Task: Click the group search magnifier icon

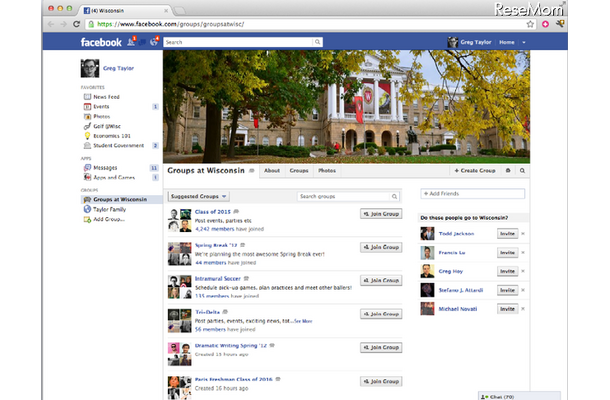Action: [522, 170]
